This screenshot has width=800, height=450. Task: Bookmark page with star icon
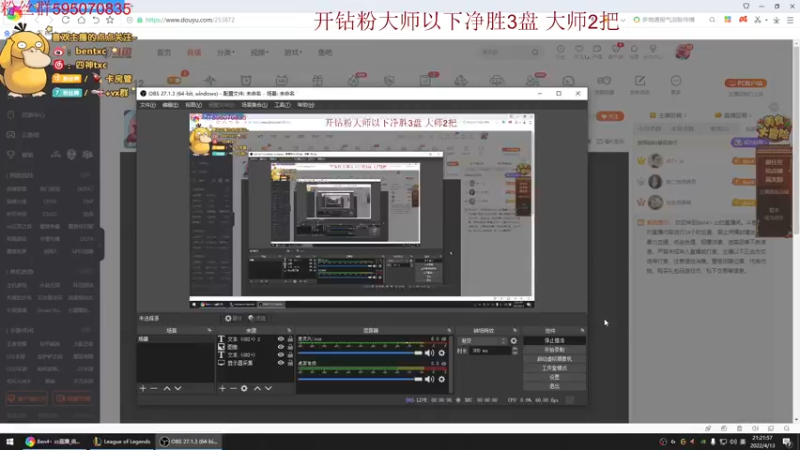pyautogui.click(x=110, y=20)
